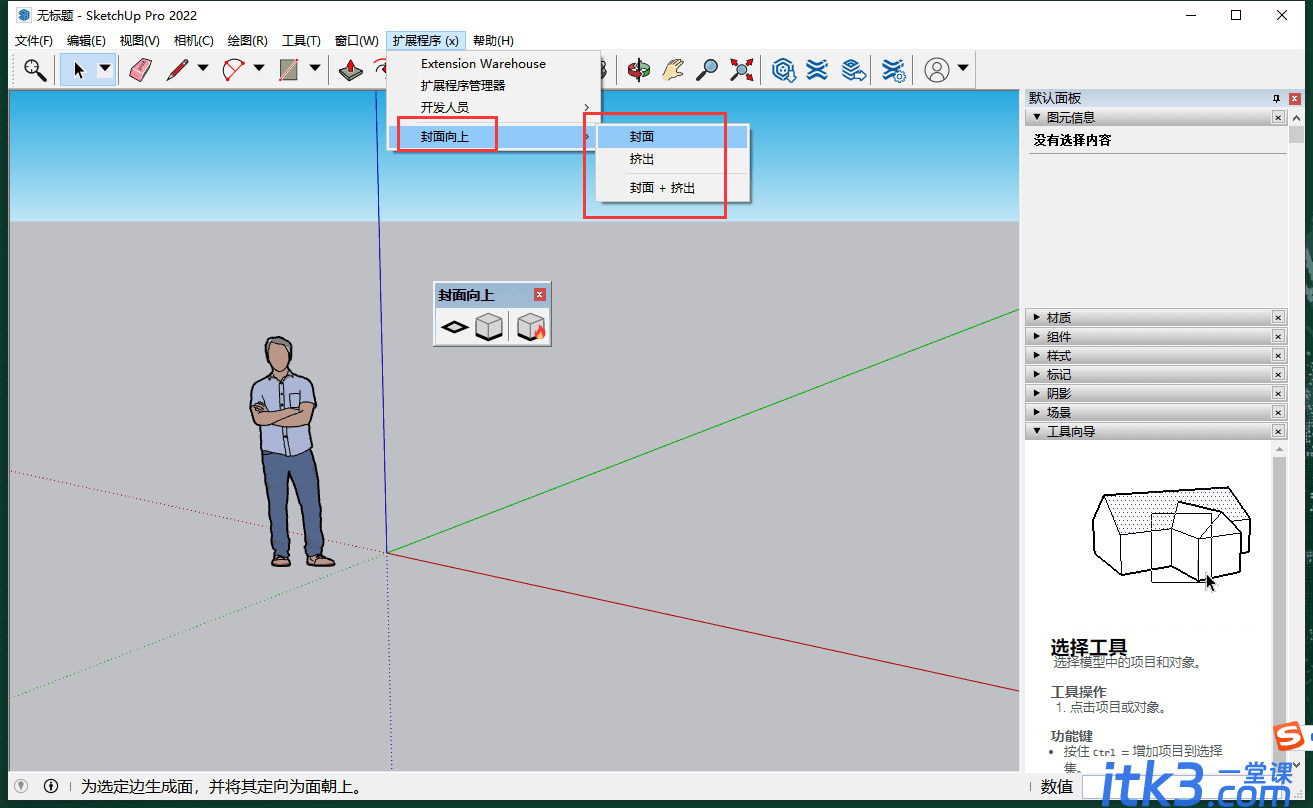Select the arrow Select tool

(x=78, y=69)
